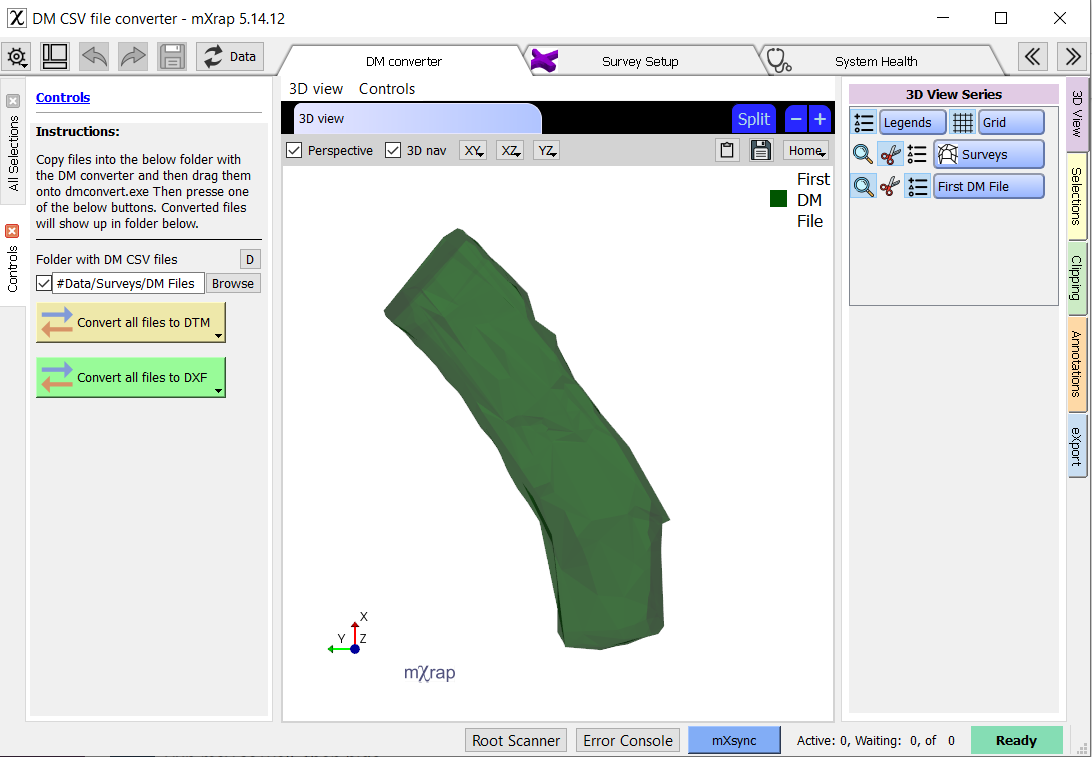
Task: Open the Controls menu above the 3D view
Action: [387, 89]
